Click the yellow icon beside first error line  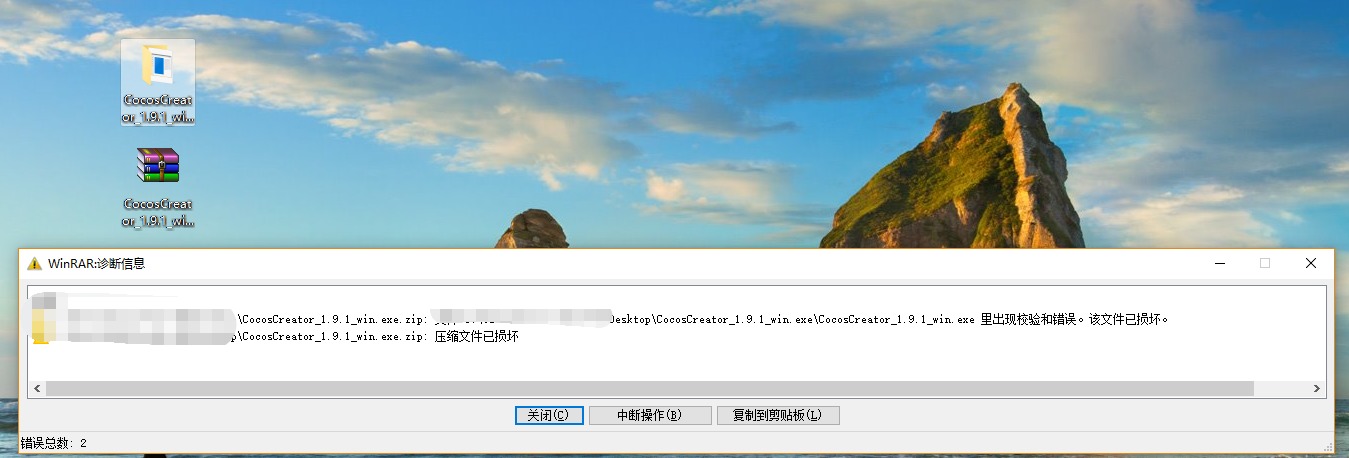[39, 319]
